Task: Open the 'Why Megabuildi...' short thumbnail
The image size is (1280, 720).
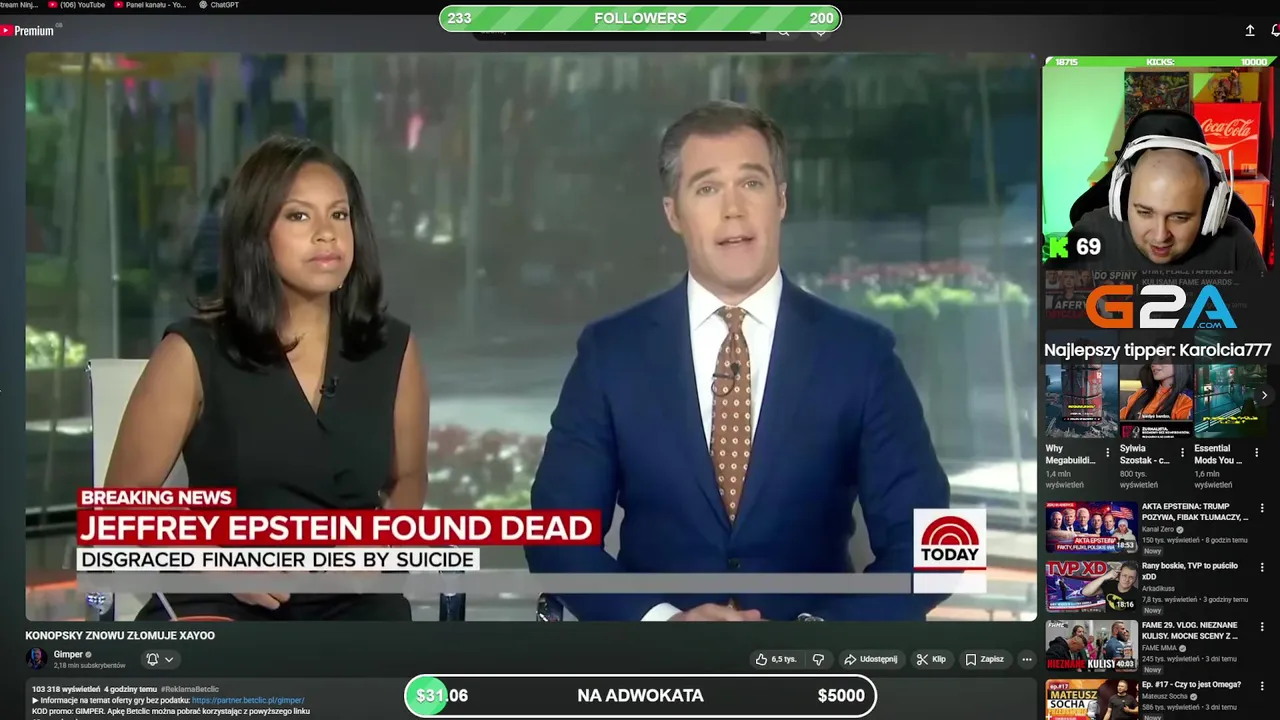Action: pyautogui.click(x=1081, y=401)
